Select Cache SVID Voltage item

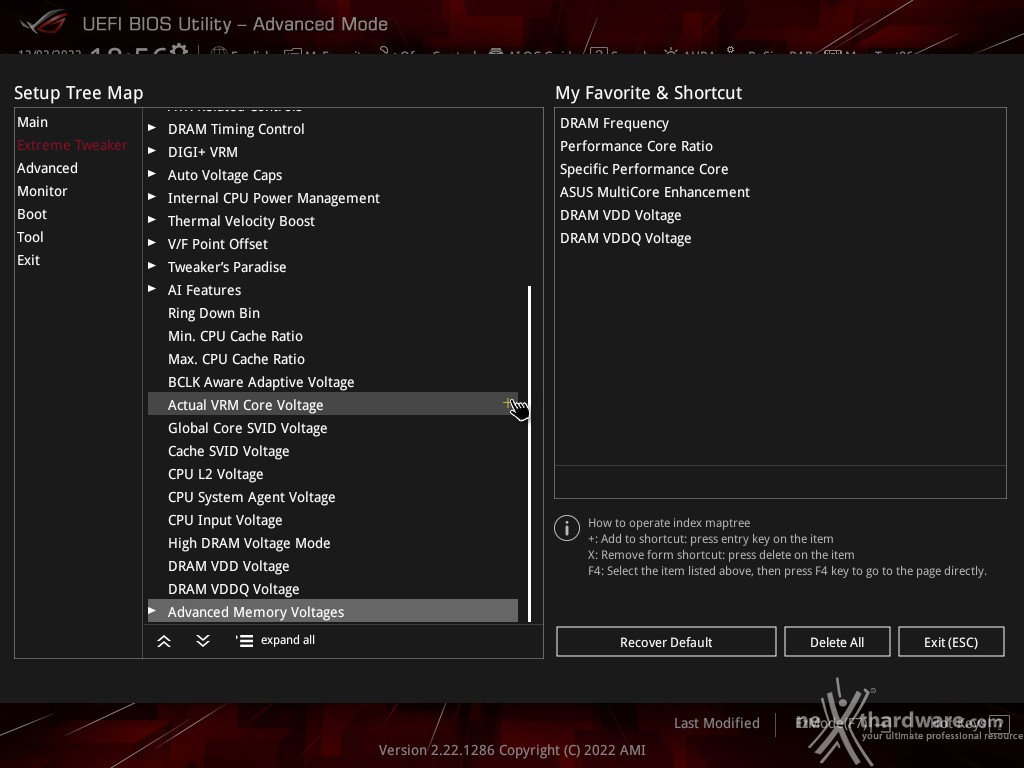[x=332, y=451]
